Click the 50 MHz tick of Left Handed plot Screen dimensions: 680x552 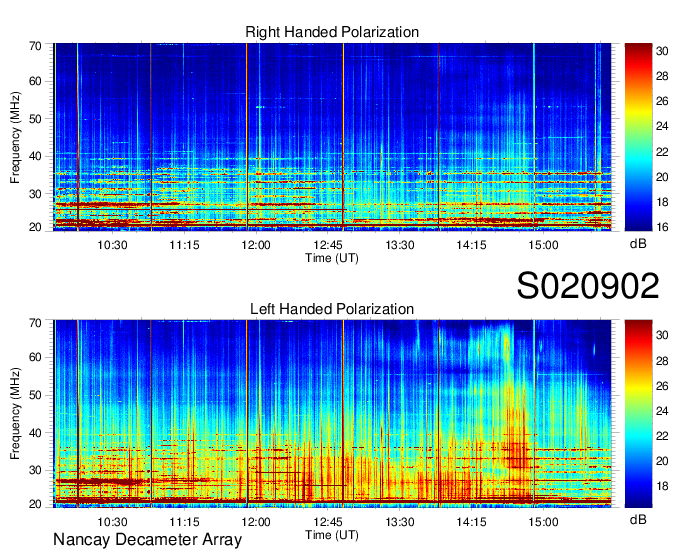pyautogui.click(x=35, y=395)
